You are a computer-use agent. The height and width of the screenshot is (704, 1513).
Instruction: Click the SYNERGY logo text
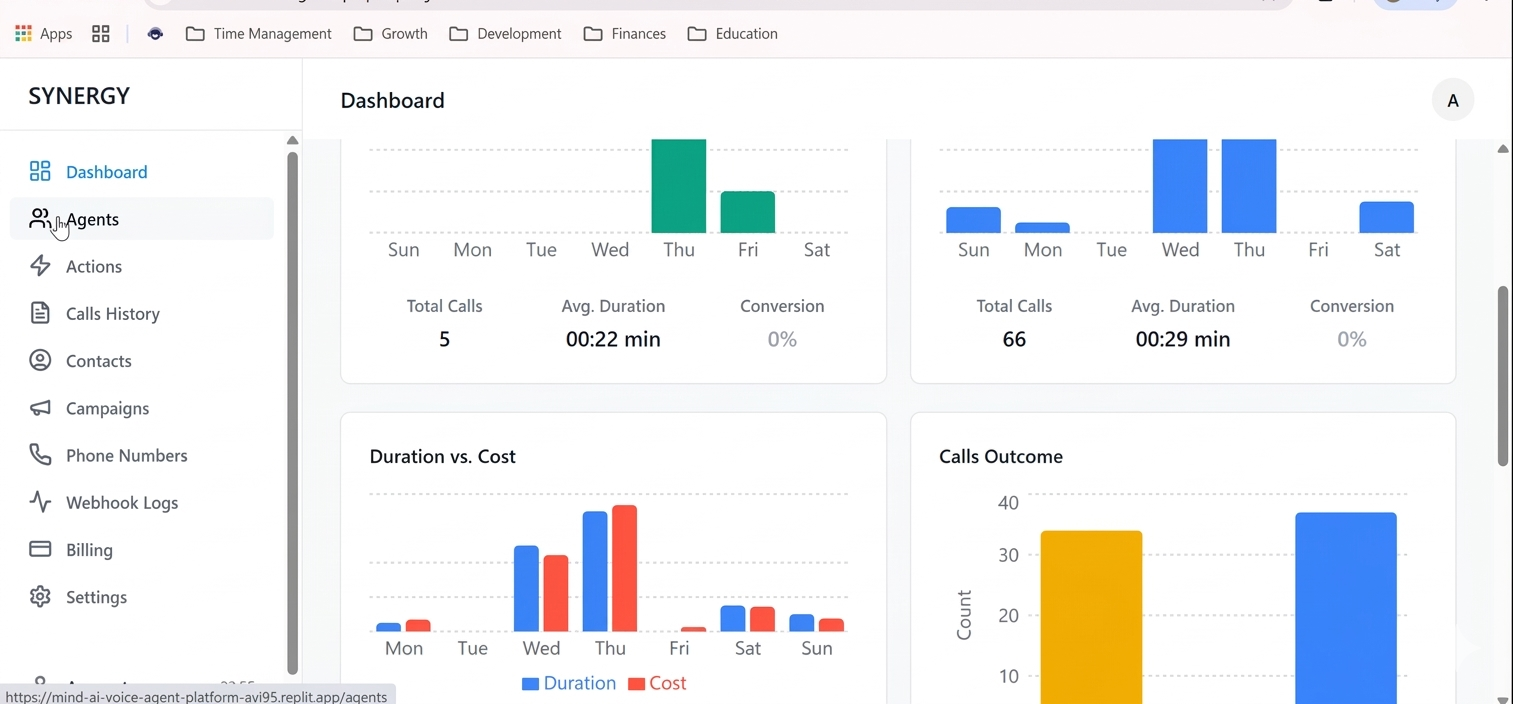point(79,96)
